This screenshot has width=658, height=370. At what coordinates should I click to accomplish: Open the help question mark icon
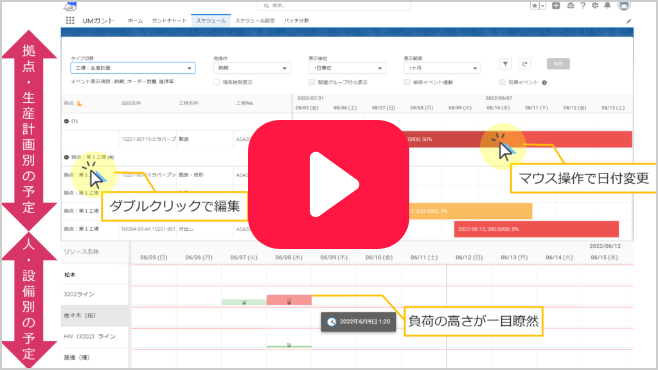(583, 5)
